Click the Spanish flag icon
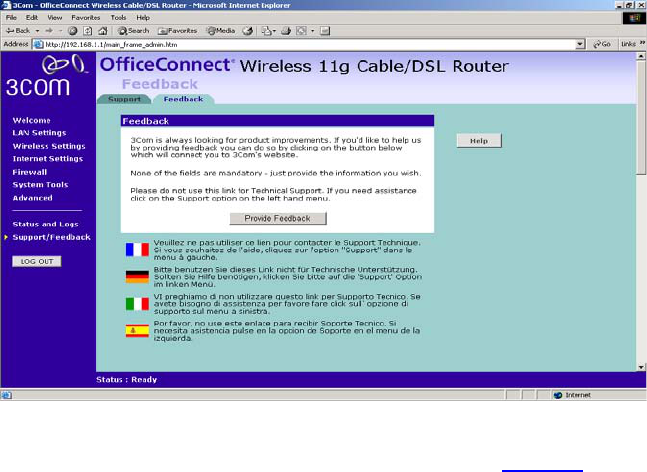The height and width of the screenshot is (472, 647). 137,331
